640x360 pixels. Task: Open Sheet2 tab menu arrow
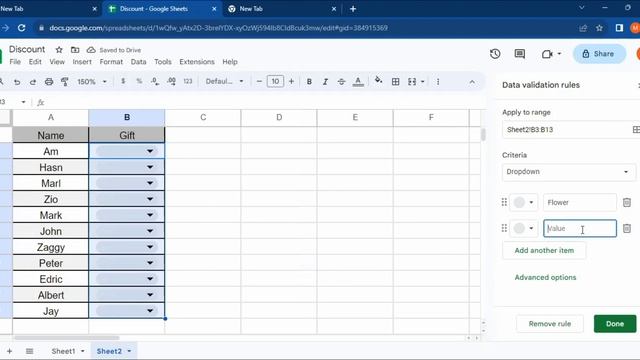coord(129,351)
